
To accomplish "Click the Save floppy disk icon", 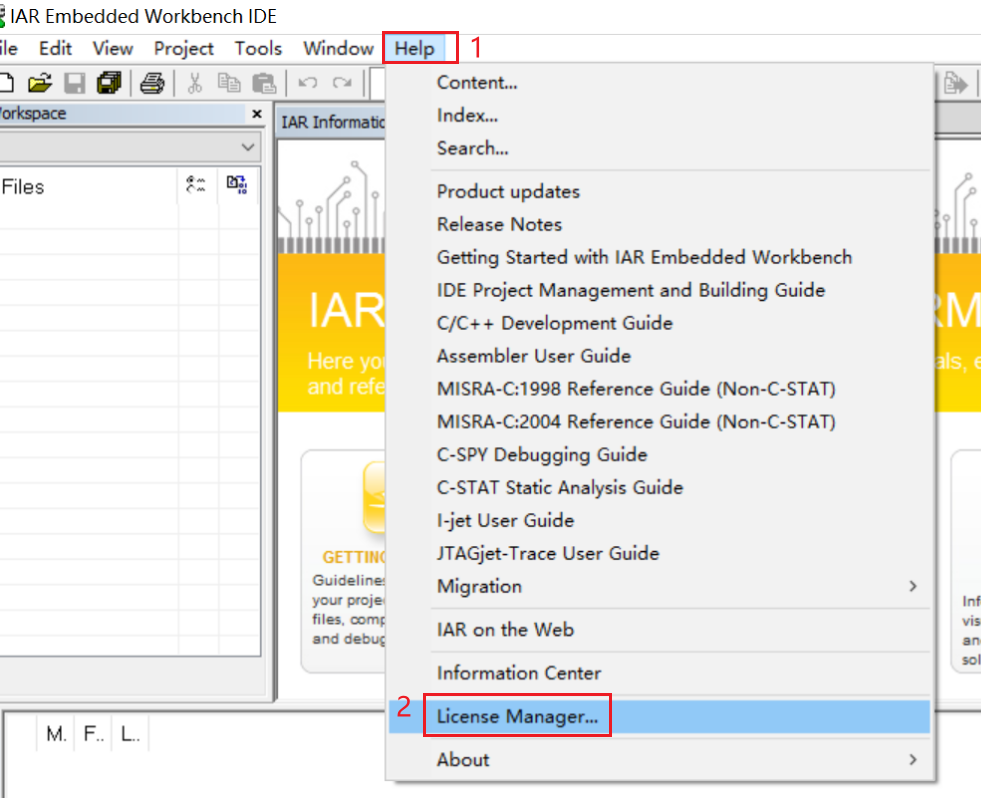I will point(74,83).
